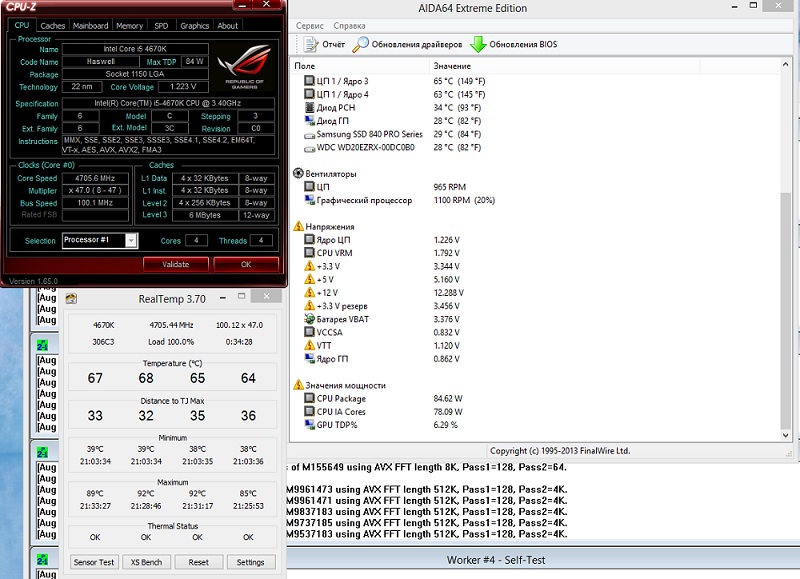Click the +5 V warning icon
The height and width of the screenshot is (579, 800).
[309, 279]
